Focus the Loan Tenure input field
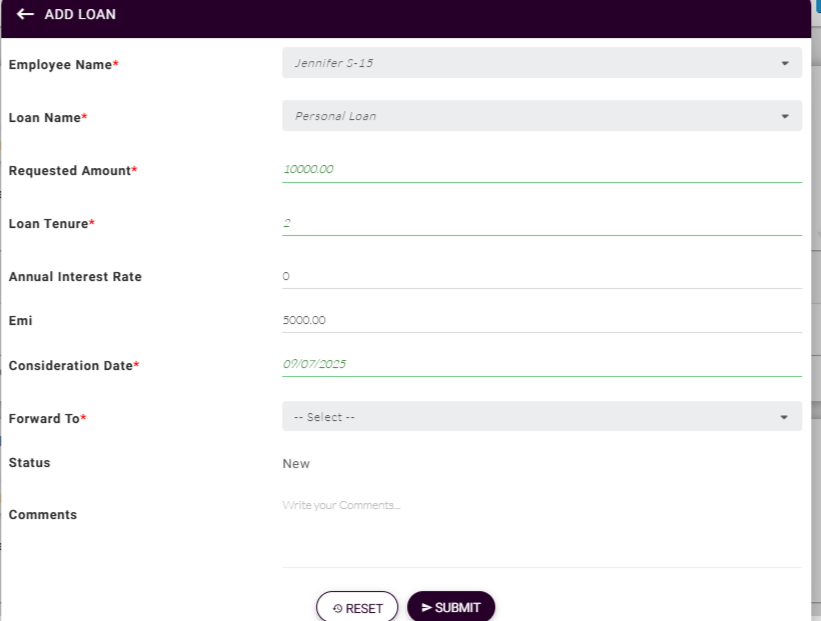The width and height of the screenshot is (821, 621). 541,223
